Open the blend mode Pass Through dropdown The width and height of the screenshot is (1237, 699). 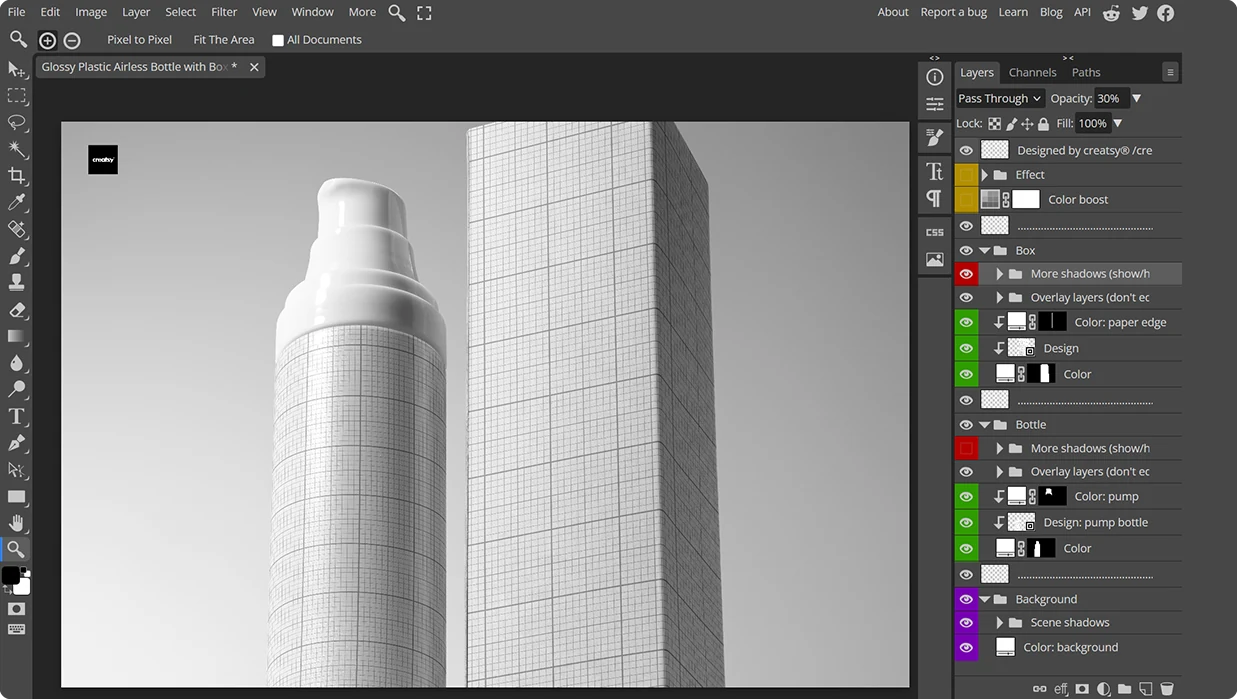click(1000, 98)
